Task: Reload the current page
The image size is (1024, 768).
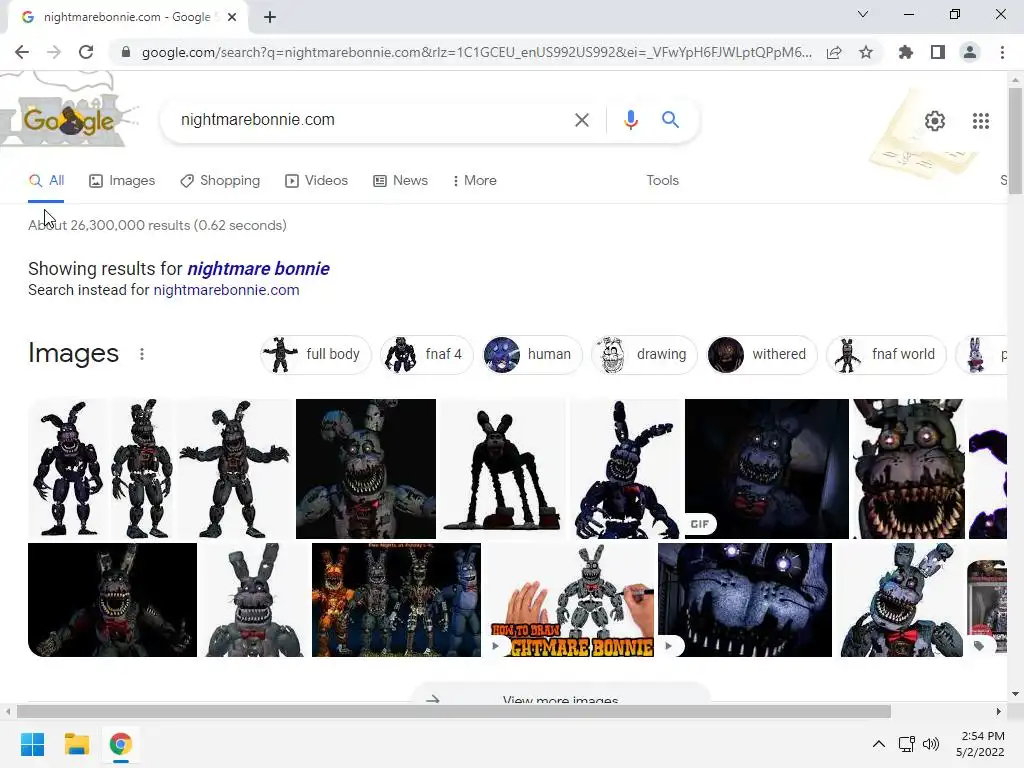Action: pyautogui.click(x=86, y=52)
